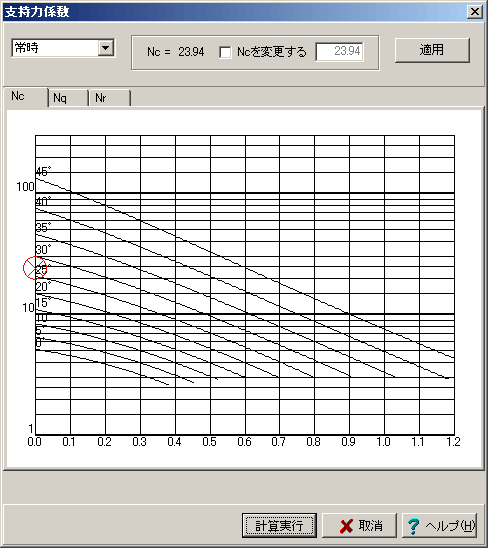The width and height of the screenshot is (488, 548).
Task: Click the 取消 cancel button
Action: click(x=359, y=525)
